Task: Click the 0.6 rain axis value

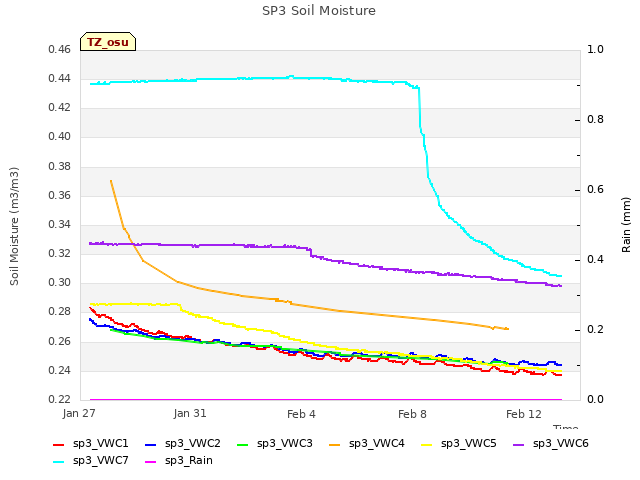Action: click(595, 189)
